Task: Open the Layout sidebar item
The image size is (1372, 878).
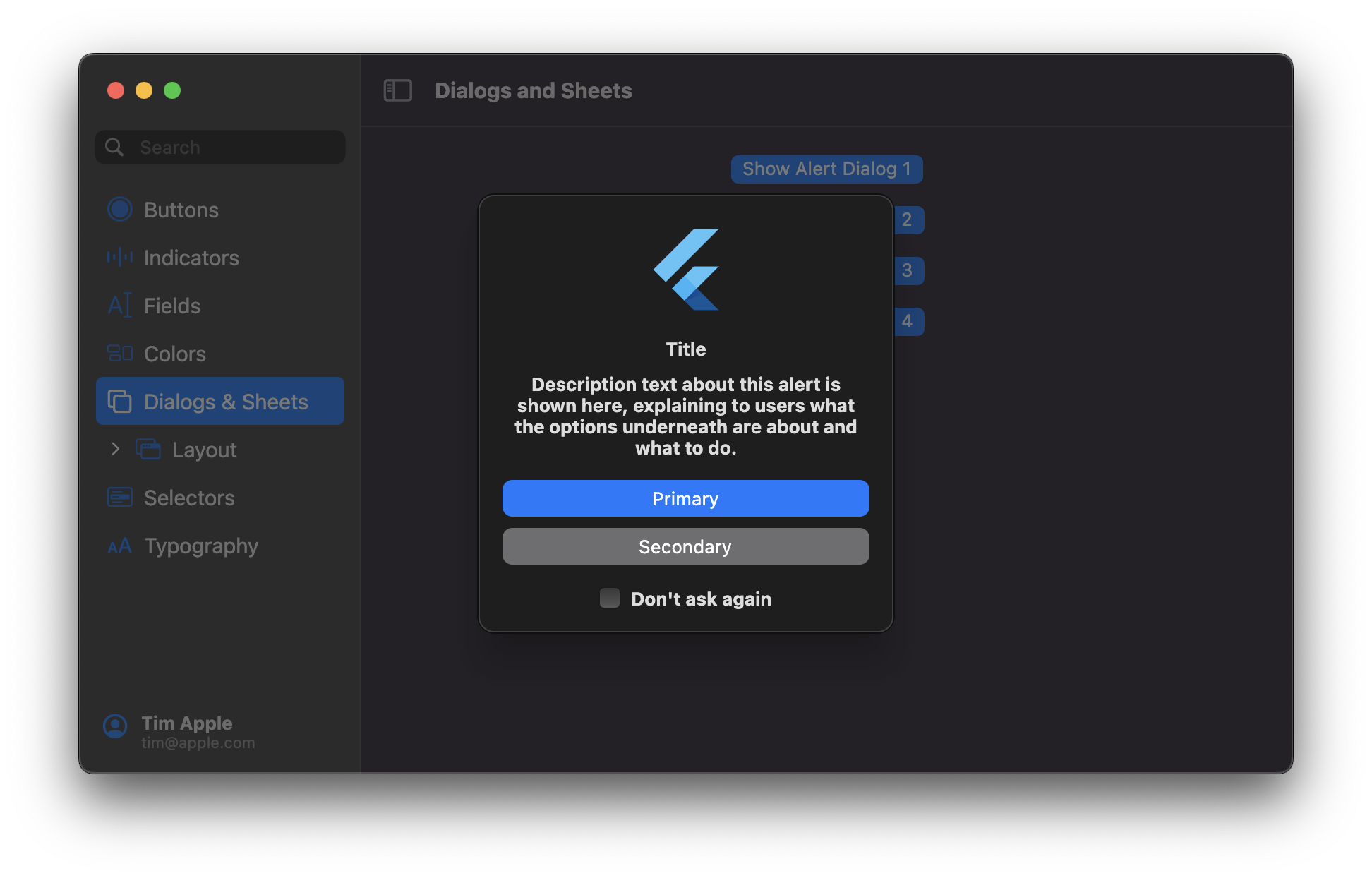Action: point(204,450)
